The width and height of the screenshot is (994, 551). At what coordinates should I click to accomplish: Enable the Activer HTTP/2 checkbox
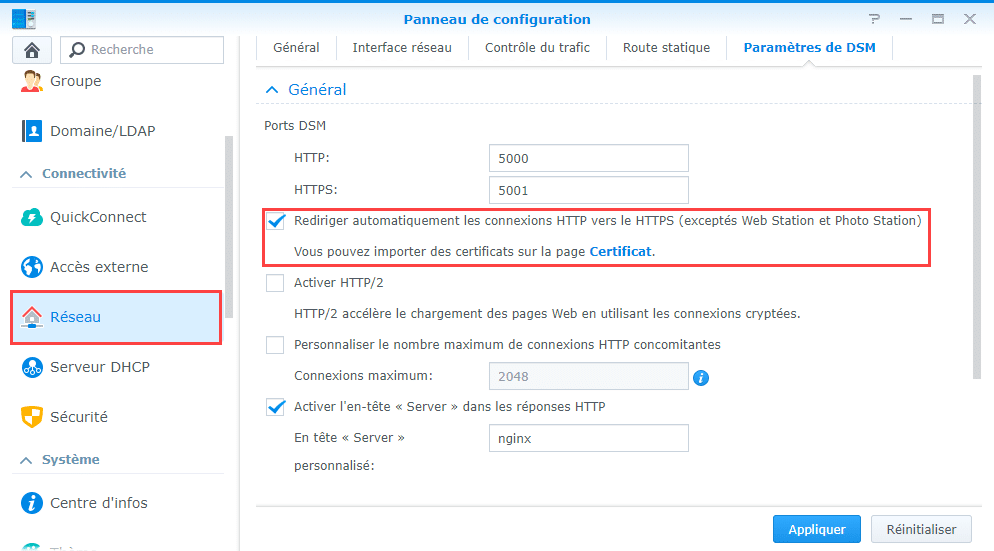[276, 283]
